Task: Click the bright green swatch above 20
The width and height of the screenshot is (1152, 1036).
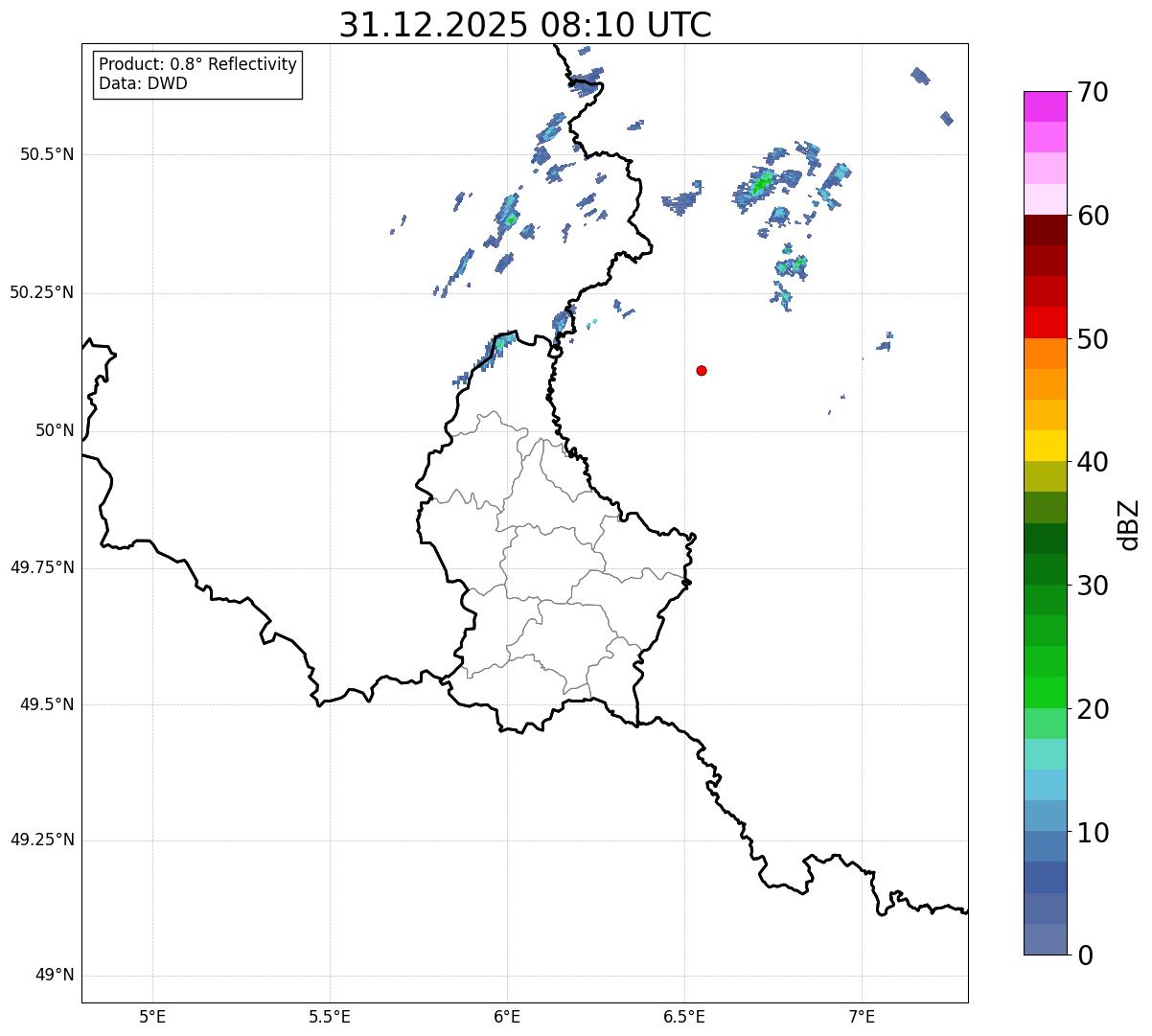Action: tap(1046, 693)
